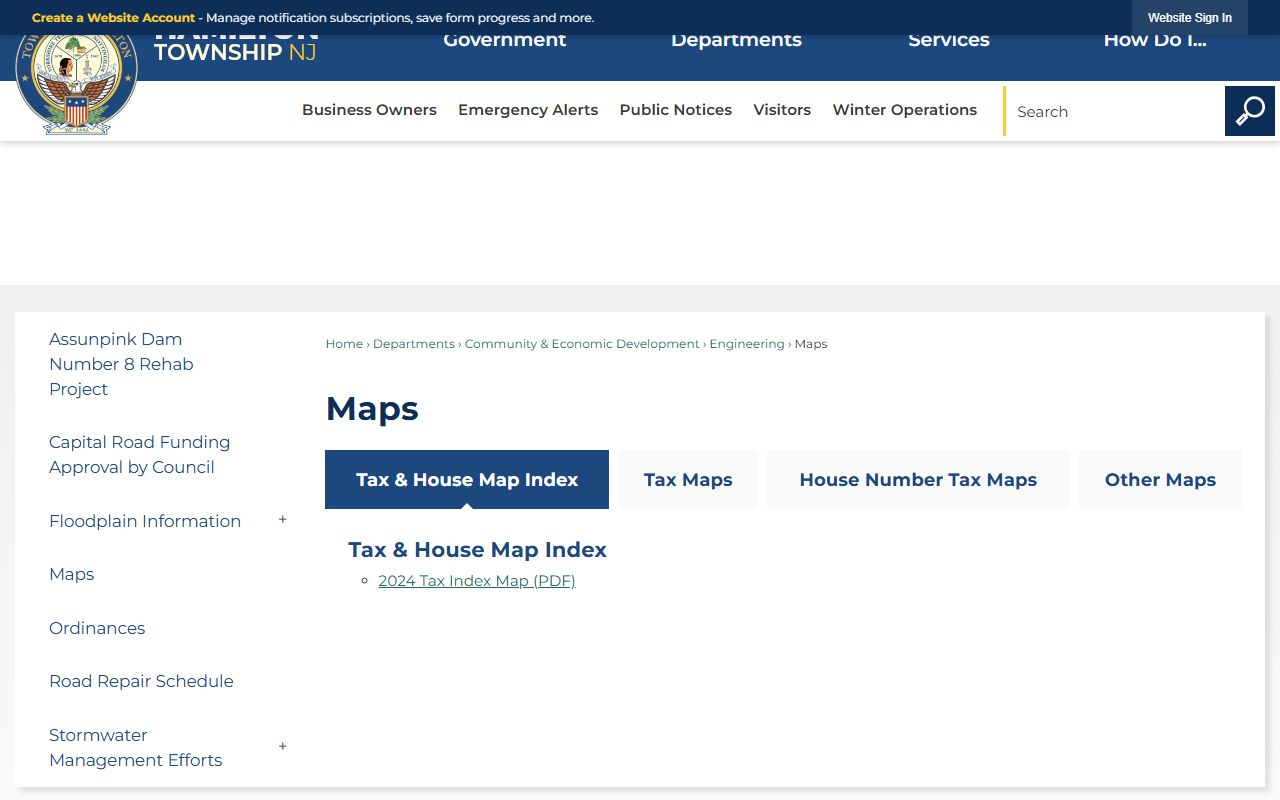Screen dimensions: 1280x800
Task: Open Floodplain Information sidebar link
Action: pyautogui.click(x=145, y=521)
